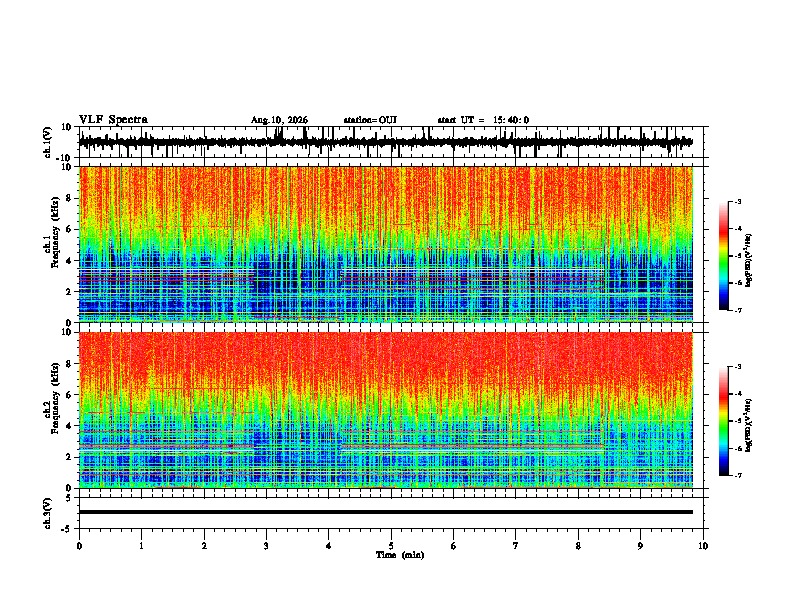The image size is (792, 612).
Task: Click the "station=OUI" label
Action: pyautogui.click(x=370, y=120)
